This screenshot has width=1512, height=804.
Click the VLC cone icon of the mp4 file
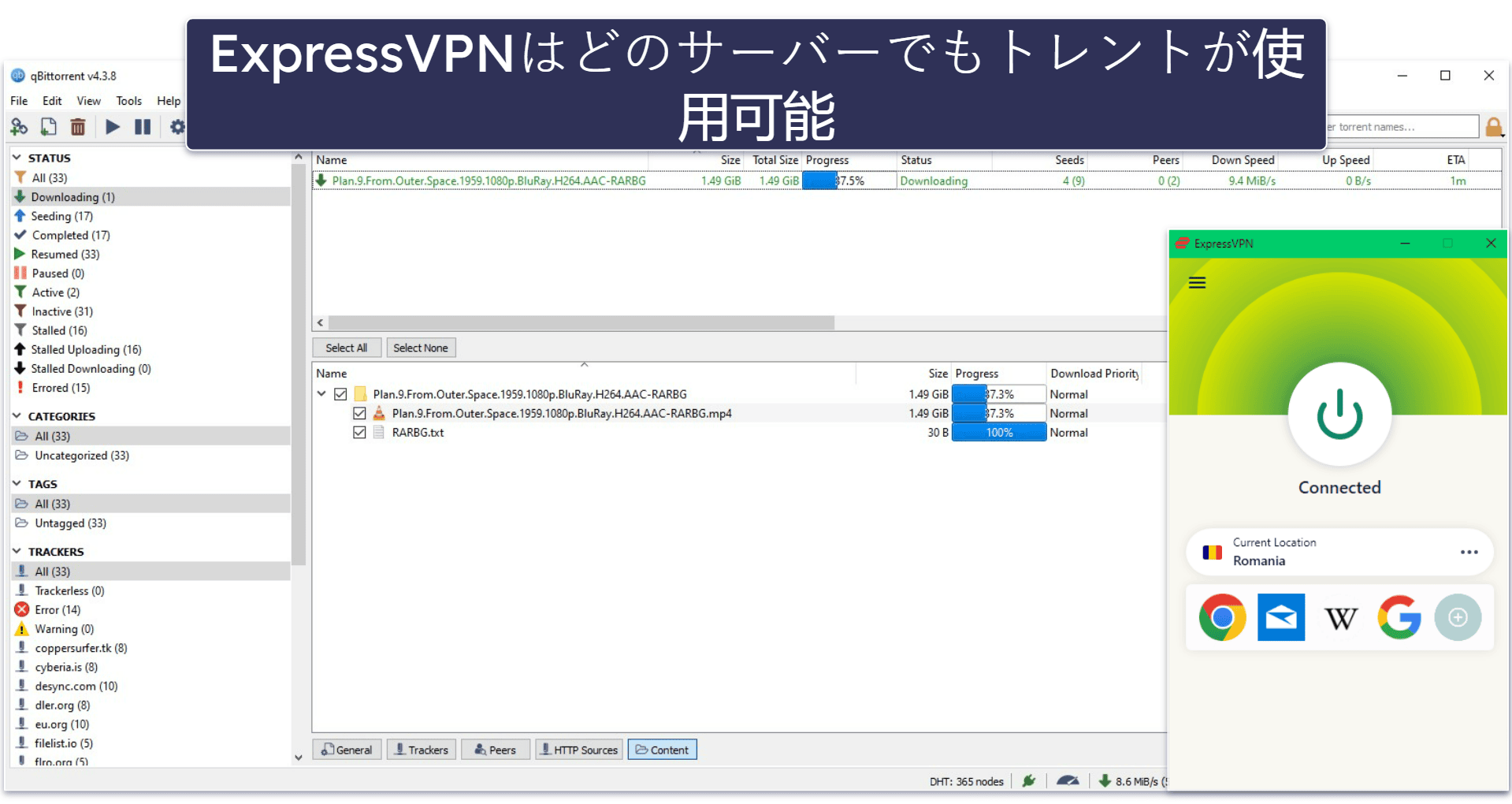pos(379,413)
